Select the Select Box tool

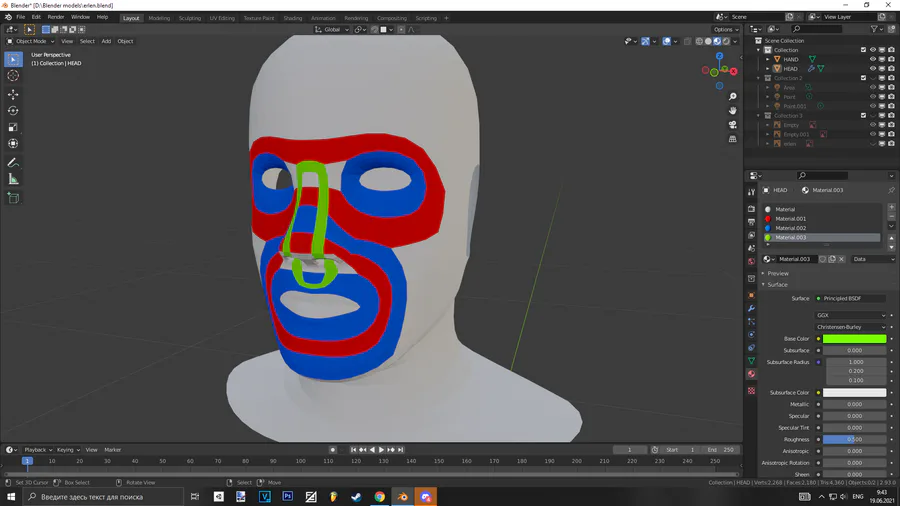point(13,59)
